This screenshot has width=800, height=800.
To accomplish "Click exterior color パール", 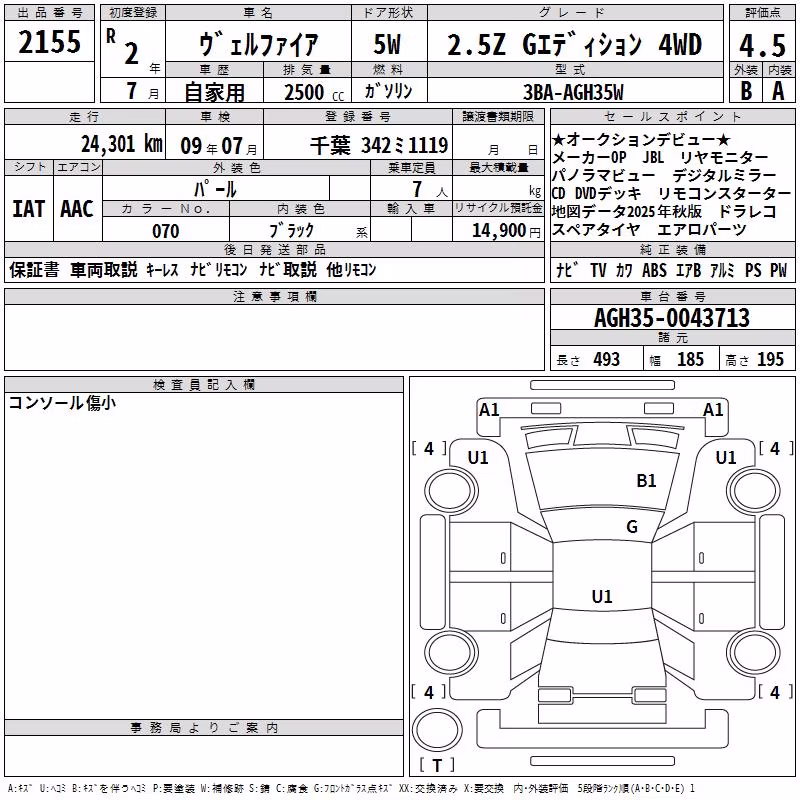I will click(216, 189).
